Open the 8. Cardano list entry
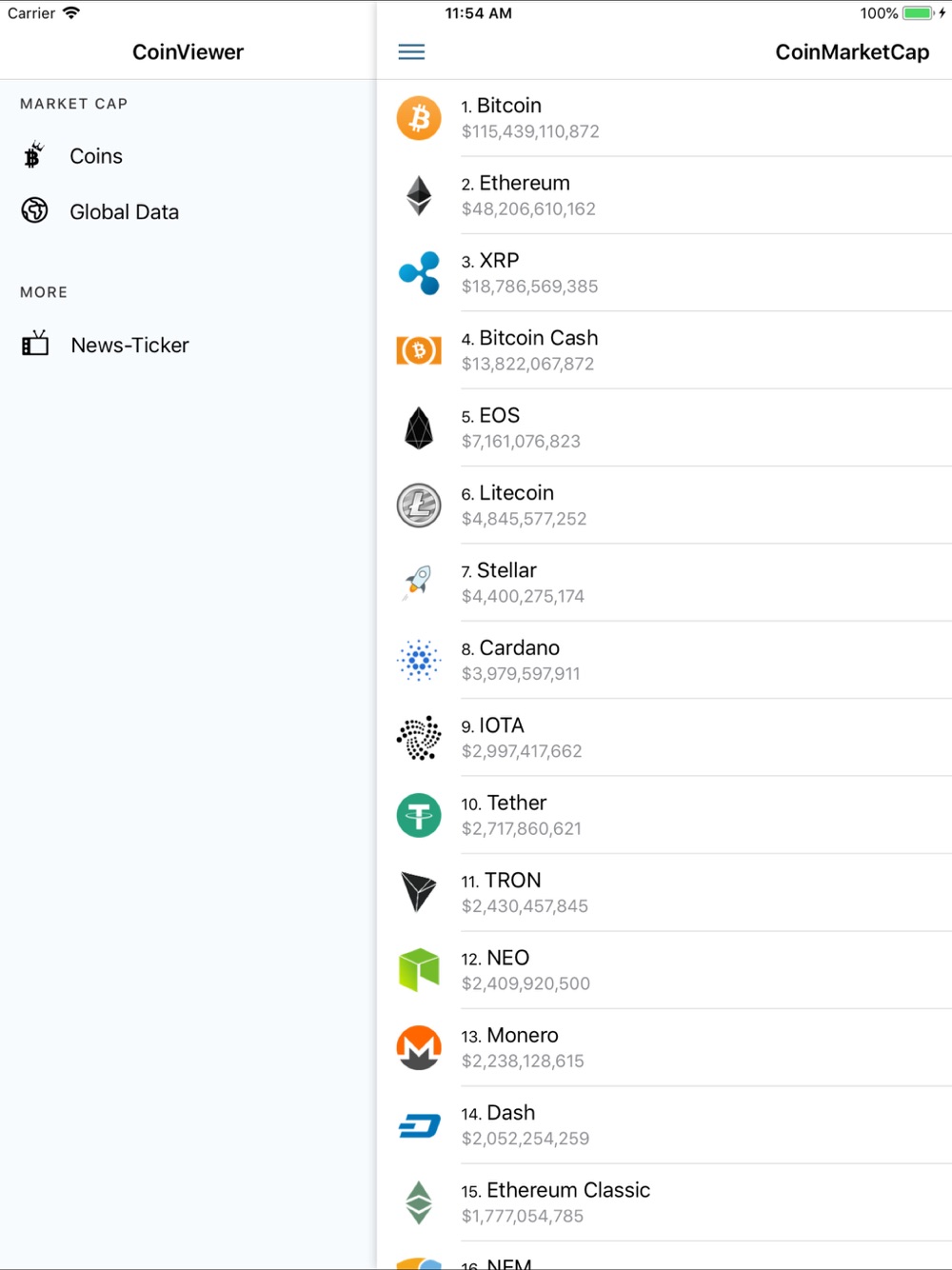Viewport: 952px width, 1270px height. 664,661
